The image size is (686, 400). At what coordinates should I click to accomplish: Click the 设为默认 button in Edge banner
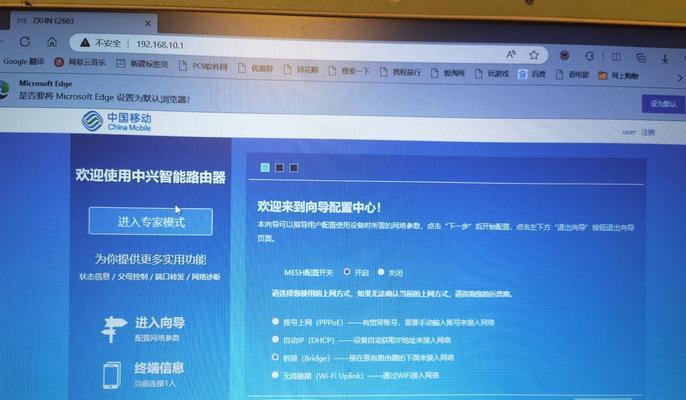(x=663, y=104)
